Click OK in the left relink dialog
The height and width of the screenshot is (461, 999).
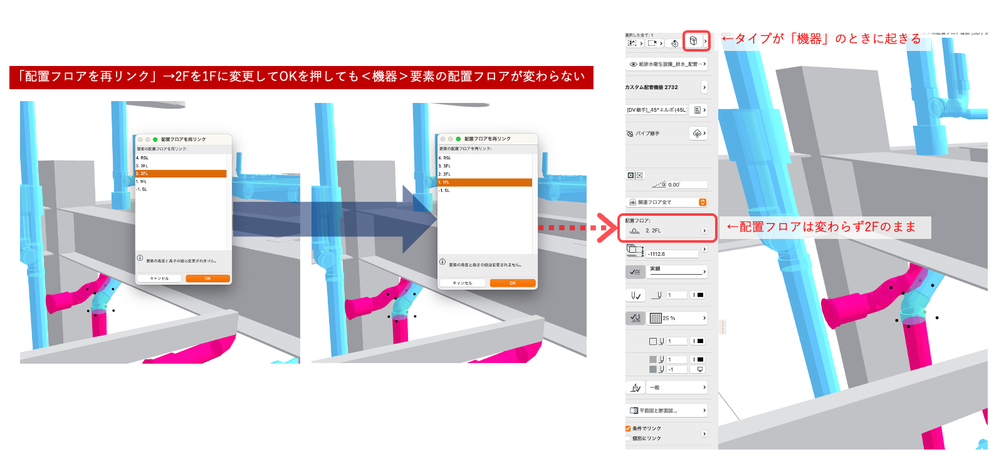[208, 278]
